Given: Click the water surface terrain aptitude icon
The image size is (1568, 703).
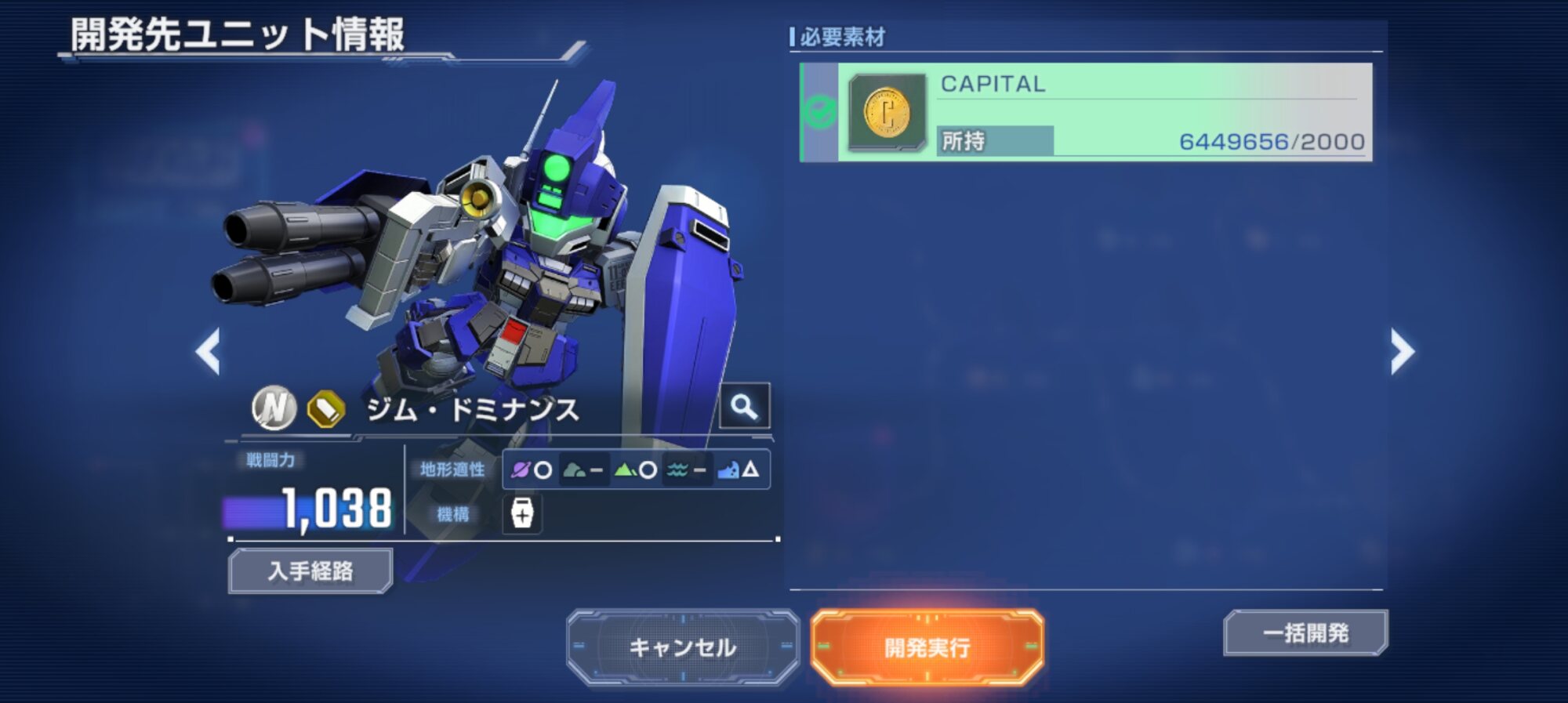Looking at the screenshot, I should coord(677,469).
